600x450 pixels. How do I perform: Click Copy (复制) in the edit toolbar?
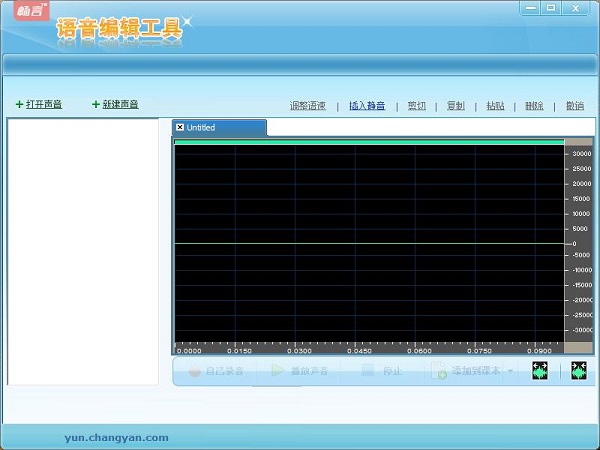[x=455, y=106]
